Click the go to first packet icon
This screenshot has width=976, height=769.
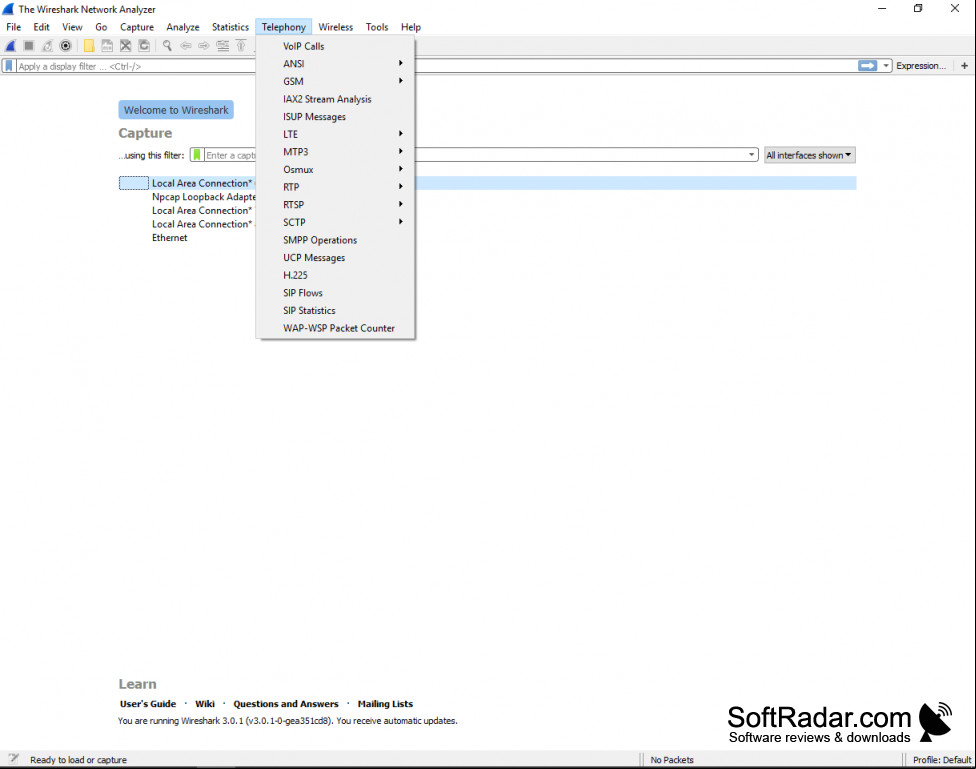click(x=241, y=45)
